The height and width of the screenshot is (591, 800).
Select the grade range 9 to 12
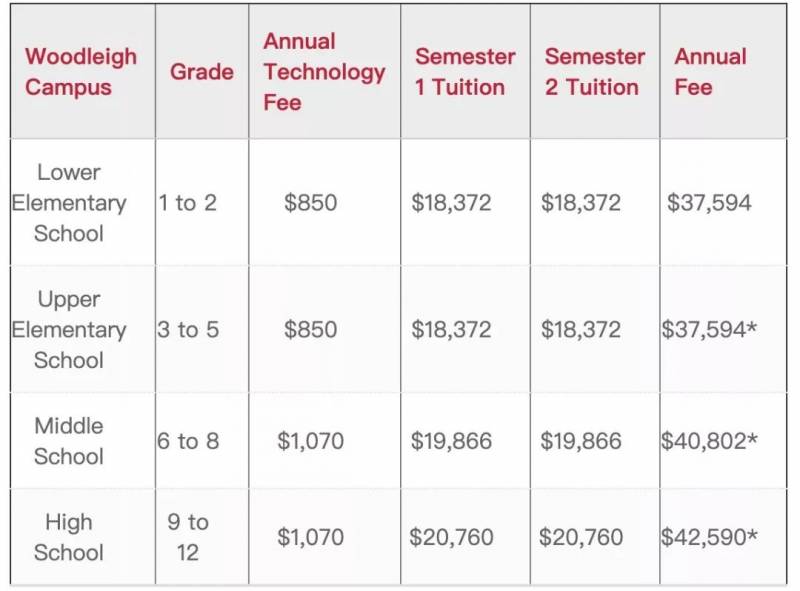(188, 537)
